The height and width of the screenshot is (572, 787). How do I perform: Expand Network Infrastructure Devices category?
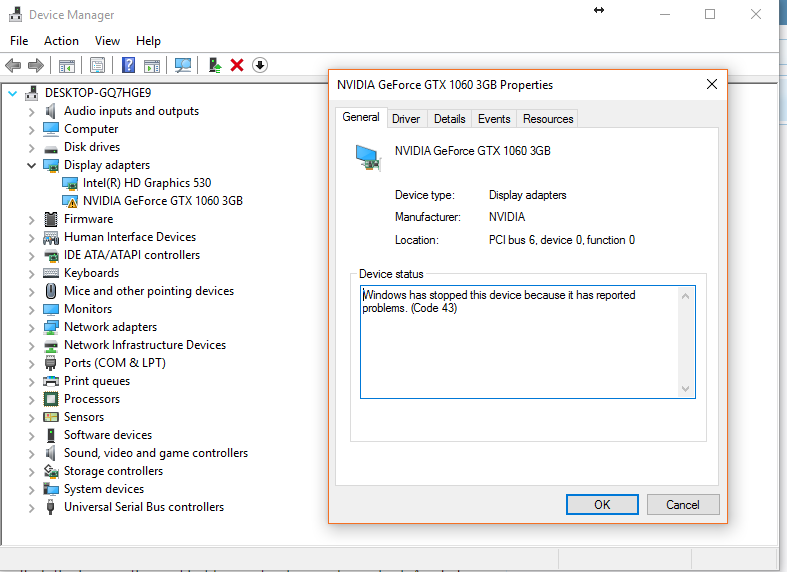tap(31, 346)
